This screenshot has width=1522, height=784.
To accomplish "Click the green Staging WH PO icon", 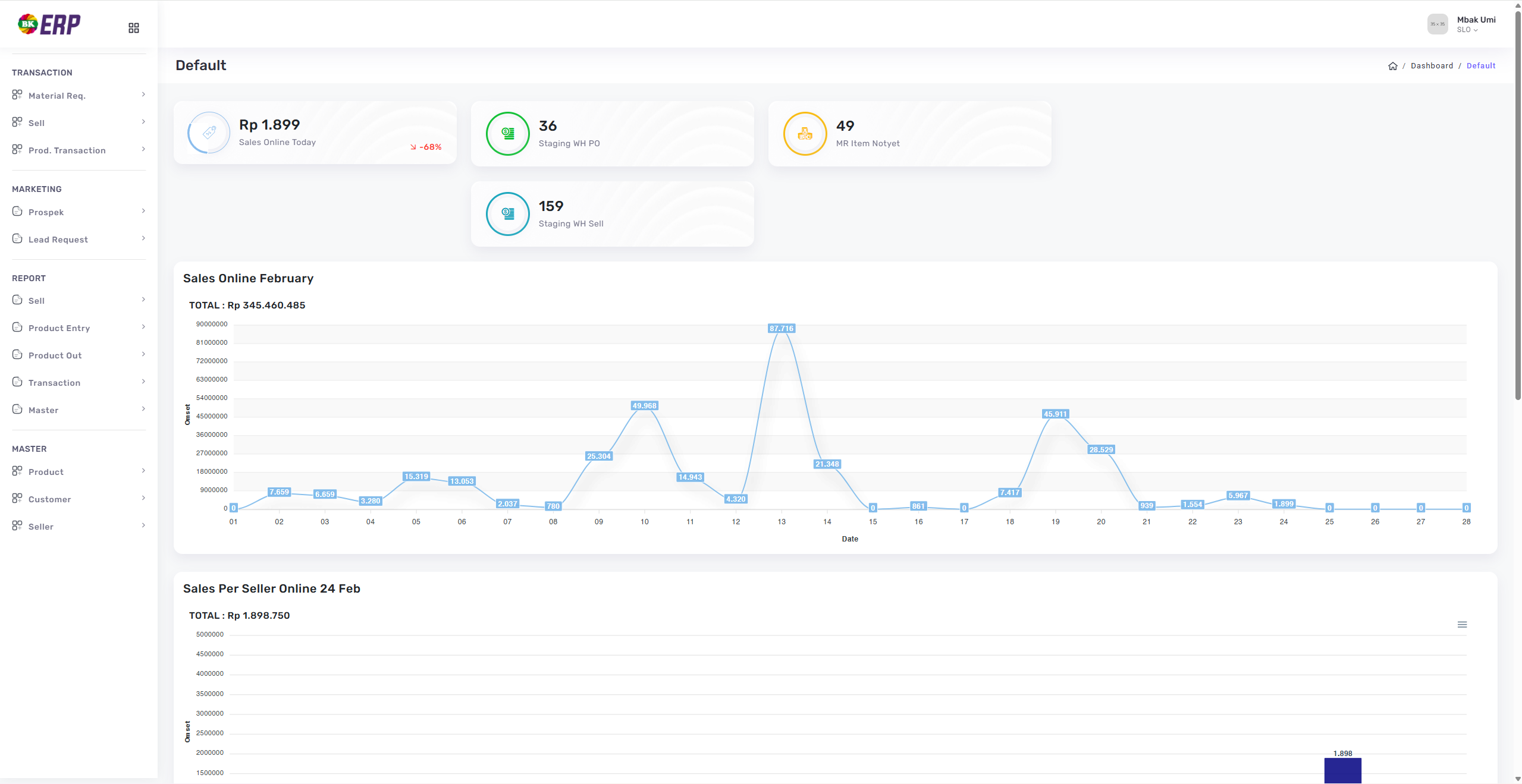I will coord(507,134).
